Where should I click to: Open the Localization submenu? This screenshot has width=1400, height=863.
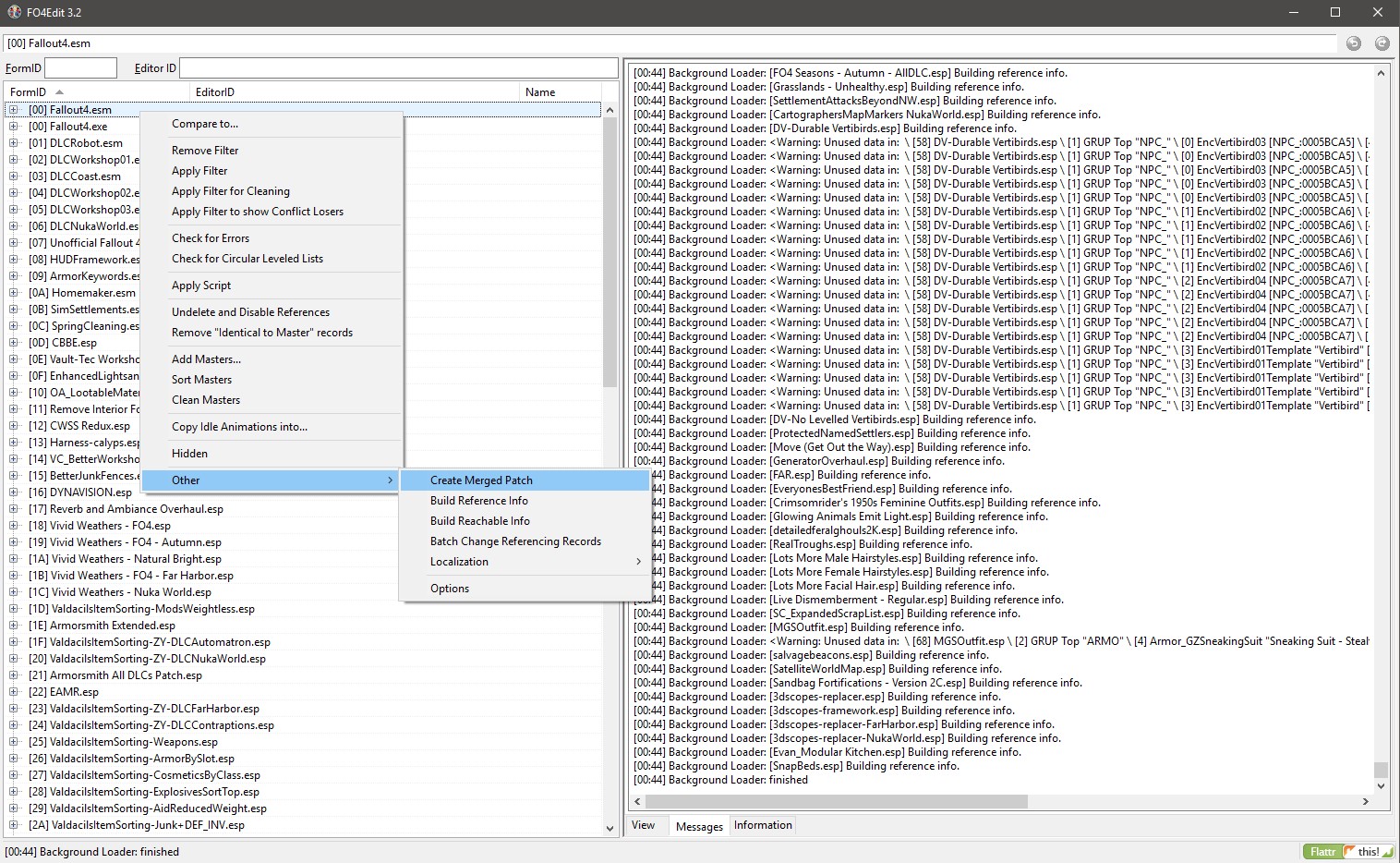[525, 562]
